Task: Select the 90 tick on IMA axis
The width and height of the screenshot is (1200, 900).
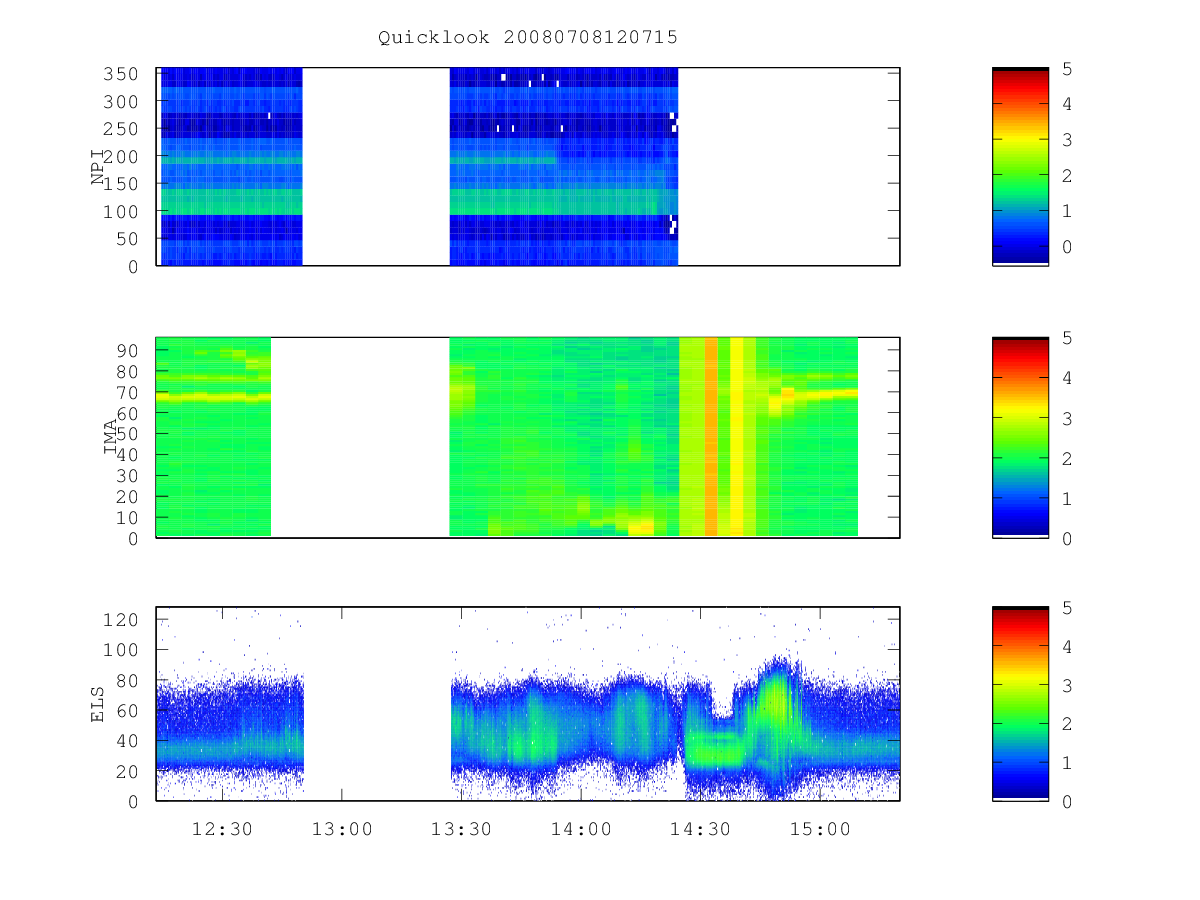Action: [x=128, y=350]
